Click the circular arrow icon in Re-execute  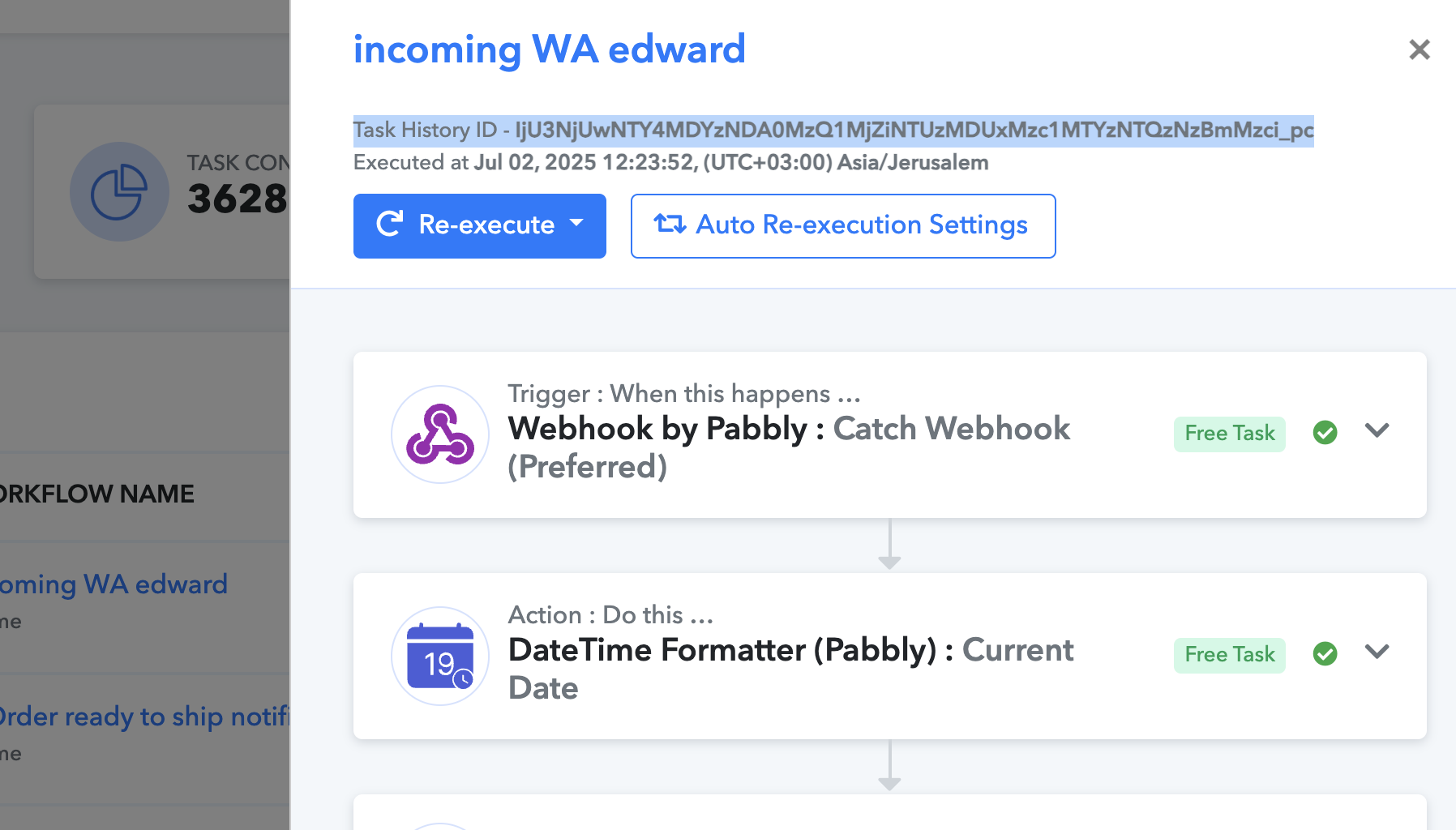point(390,224)
